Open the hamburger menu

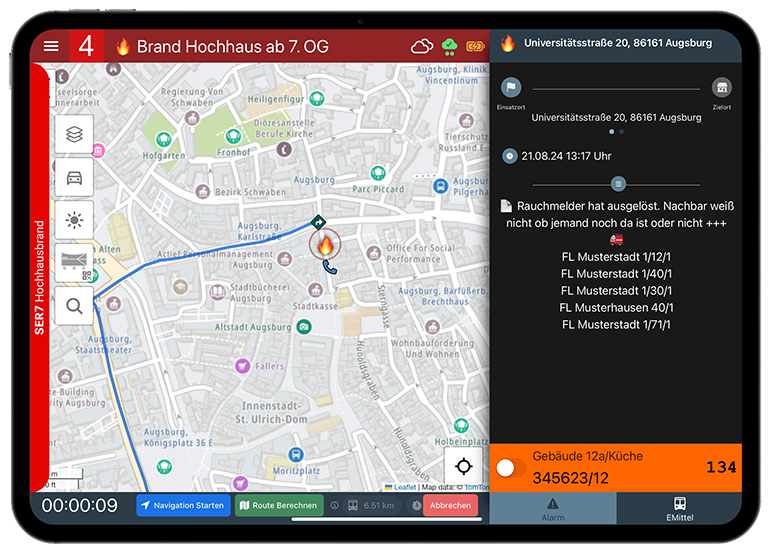click(x=51, y=46)
